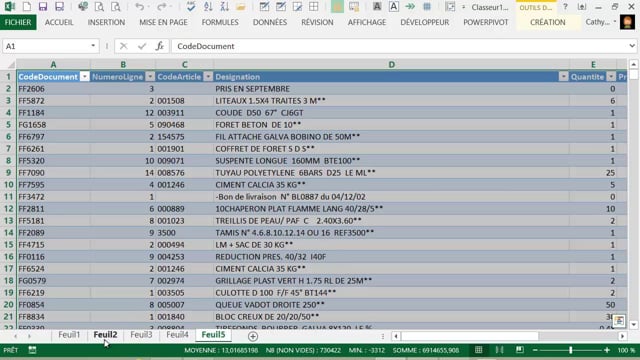Click the user account avatar picture

(627, 22)
